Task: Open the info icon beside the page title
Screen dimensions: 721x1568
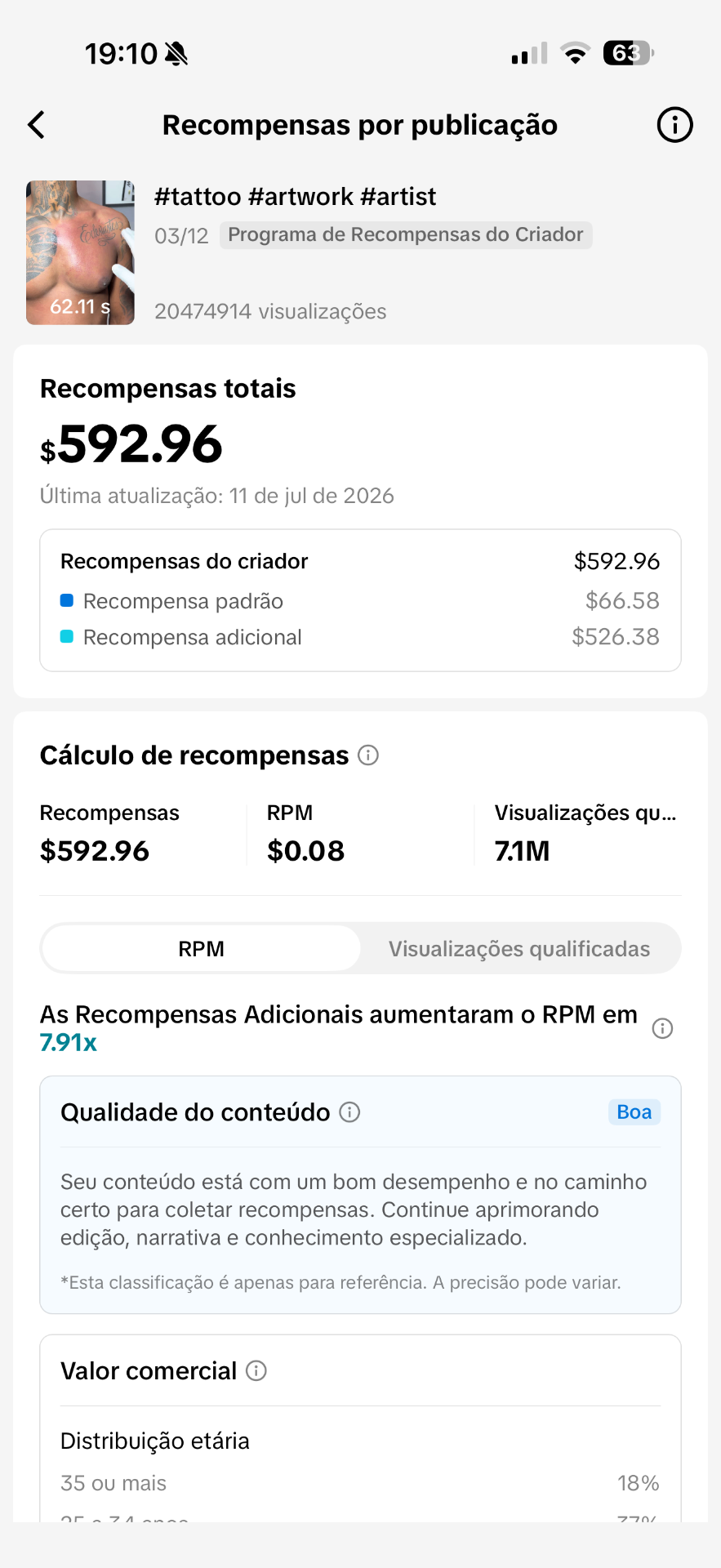Action: (674, 125)
